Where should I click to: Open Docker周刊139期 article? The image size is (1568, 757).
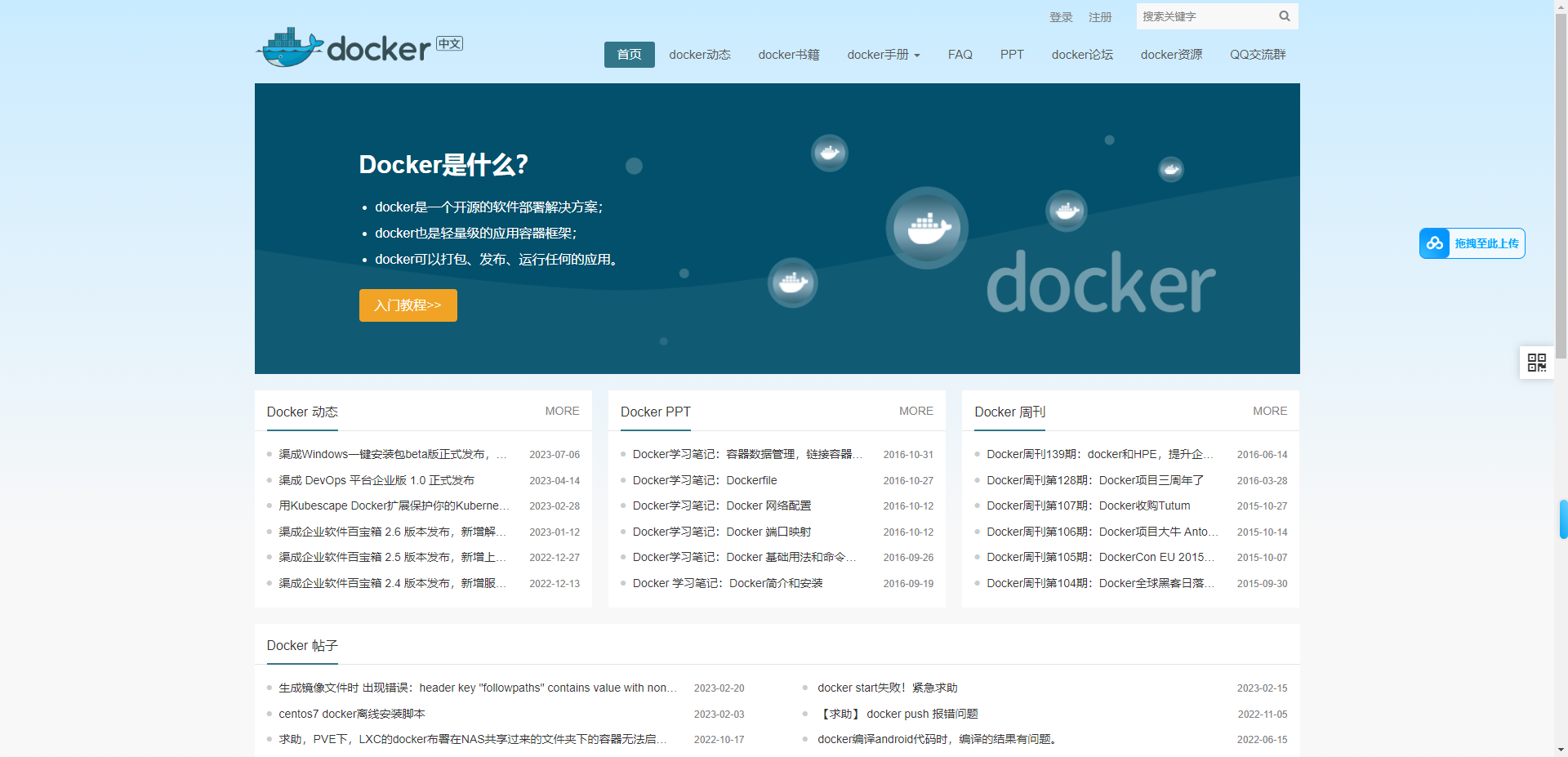pyautogui.click(x=1100, y=454)
